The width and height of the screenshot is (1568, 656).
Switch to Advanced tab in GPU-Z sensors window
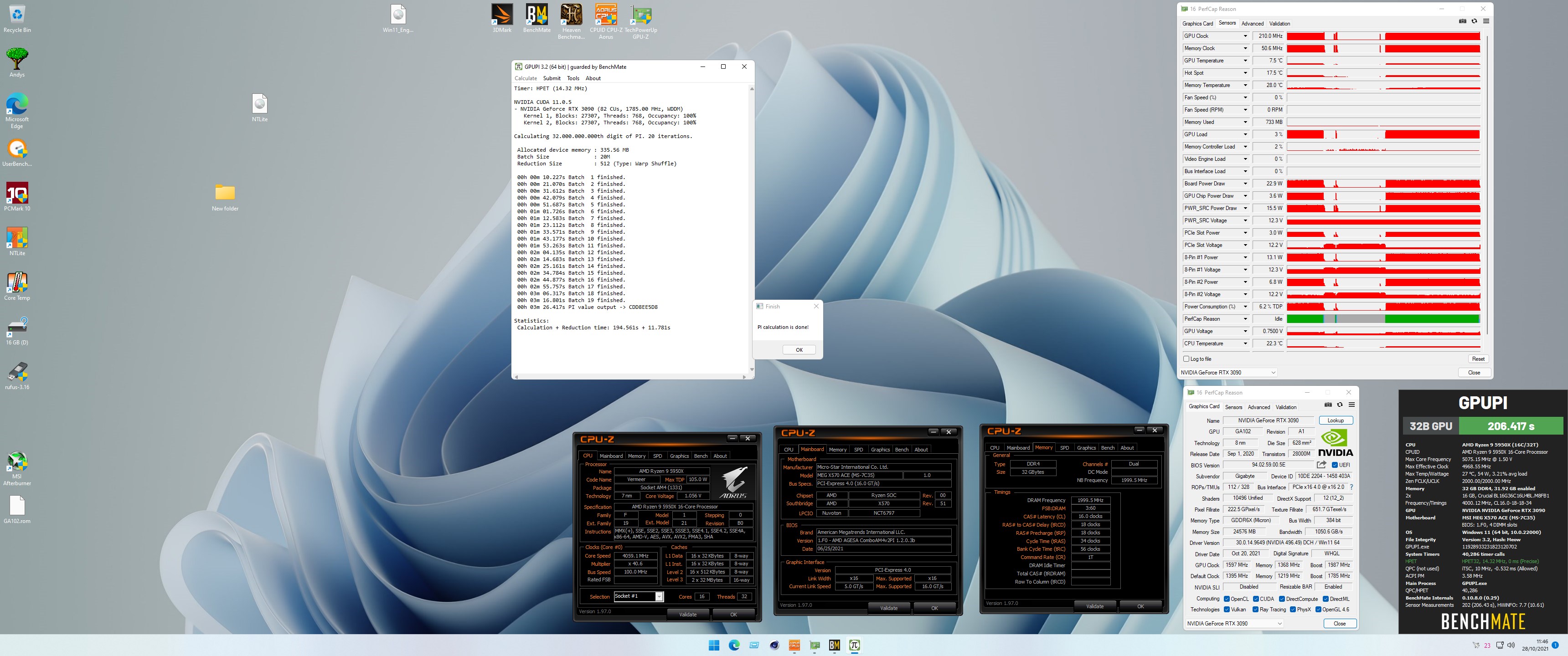pyautogui.click(x=1252, y=24)
